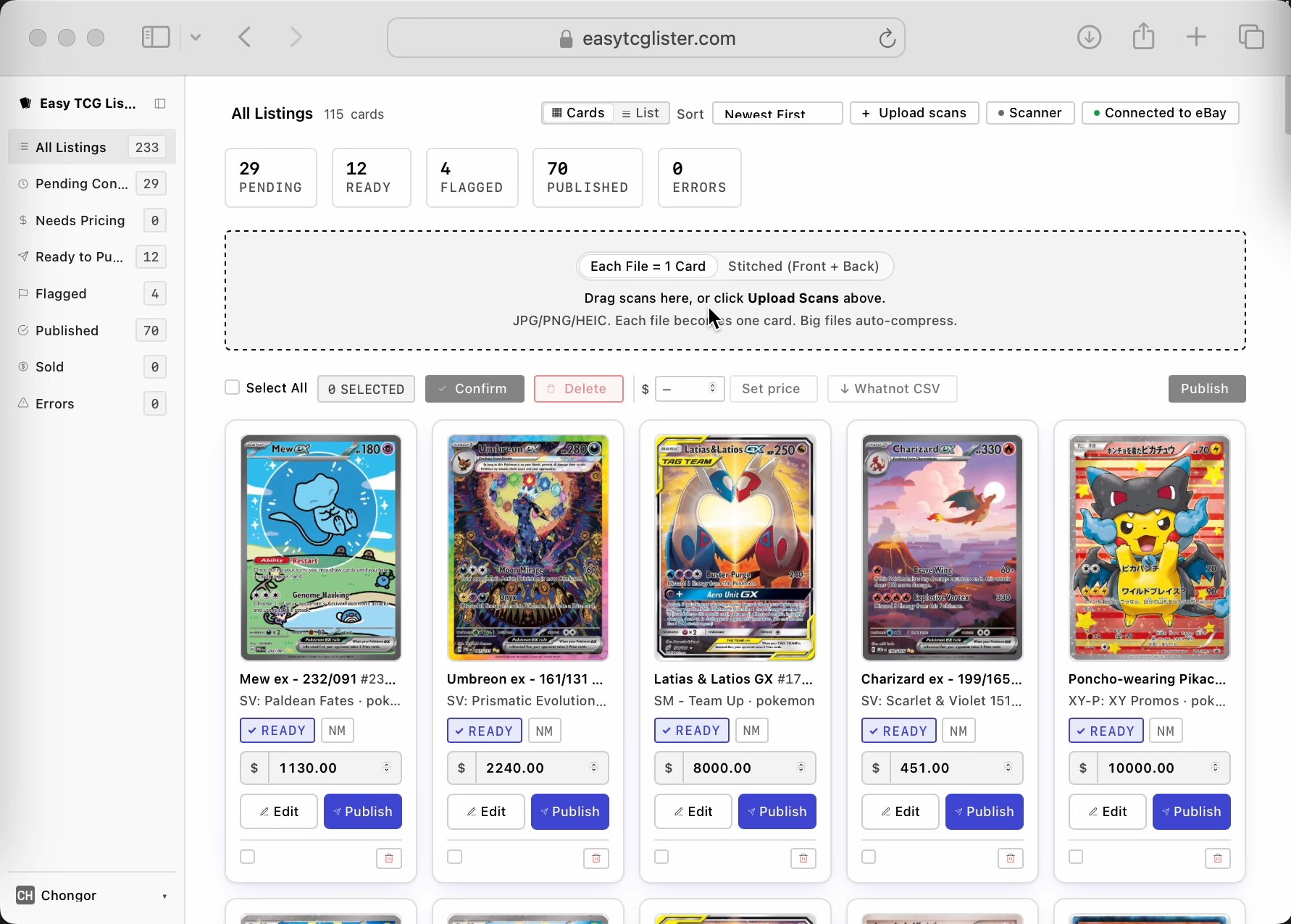
Task: Publish the Umbreon ex listing
Action: point(570,812)
